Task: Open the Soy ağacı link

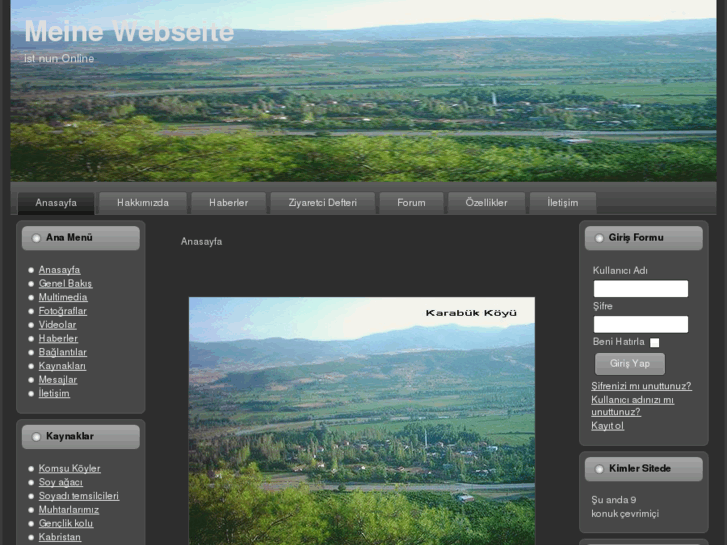Action: (61, 482)
